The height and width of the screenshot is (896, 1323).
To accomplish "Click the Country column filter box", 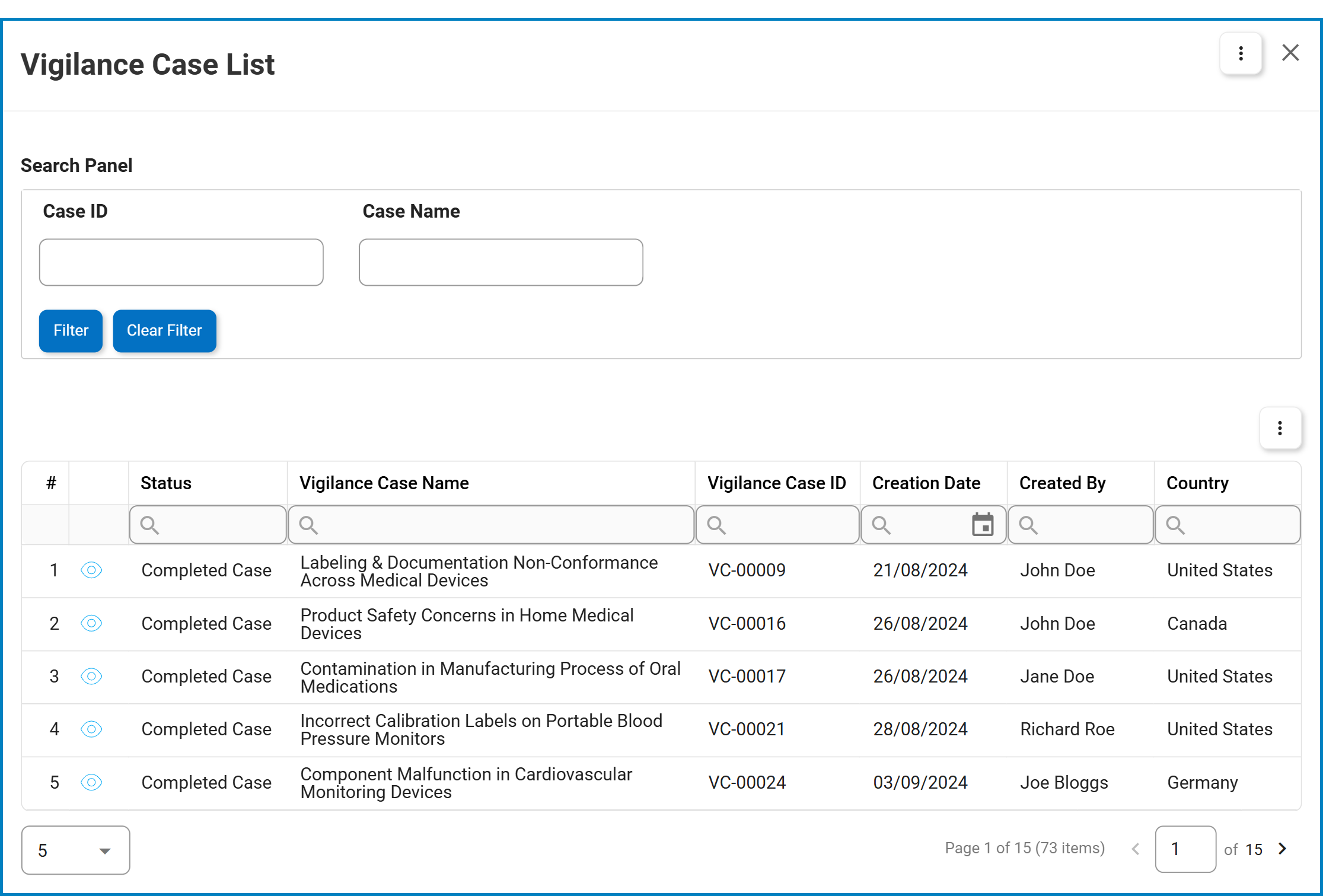I will (1228, 525).
